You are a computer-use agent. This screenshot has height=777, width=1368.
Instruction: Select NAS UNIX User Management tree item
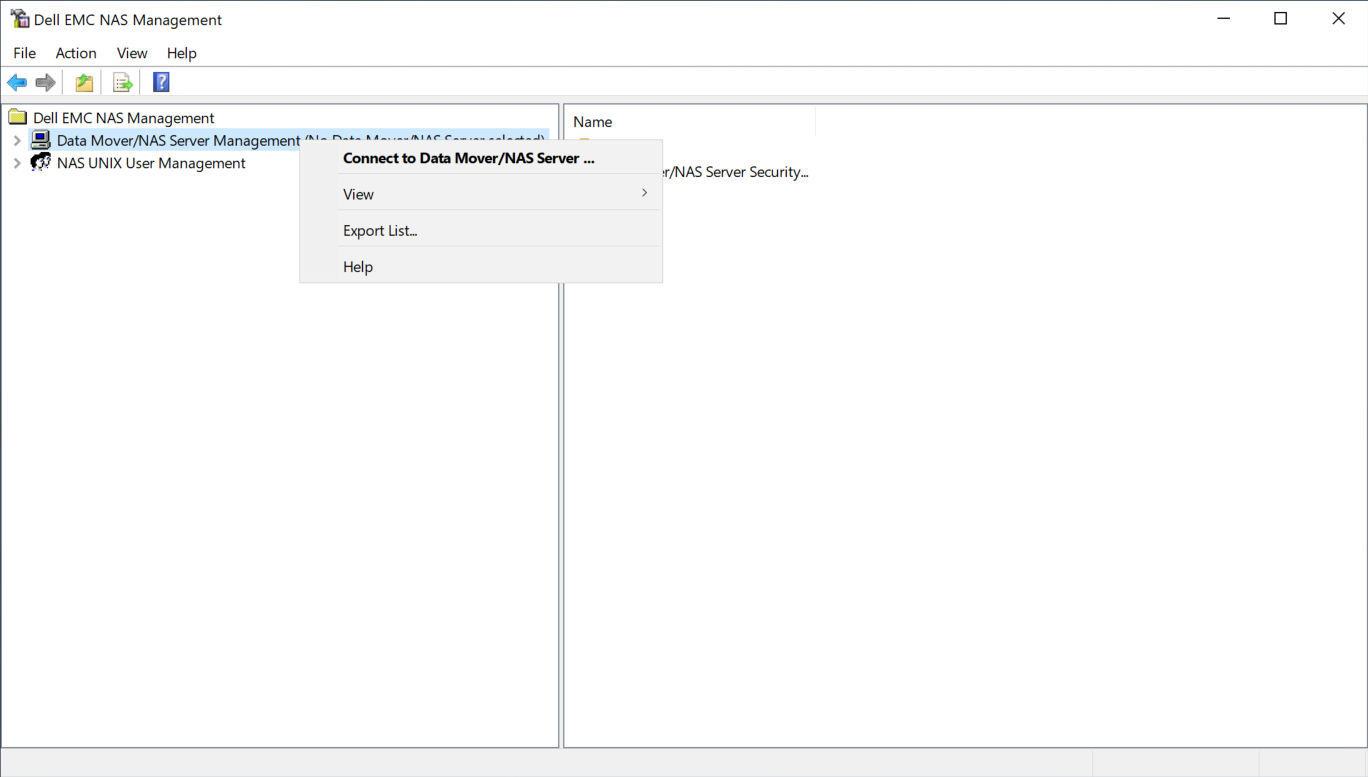[x=151, y=163]
